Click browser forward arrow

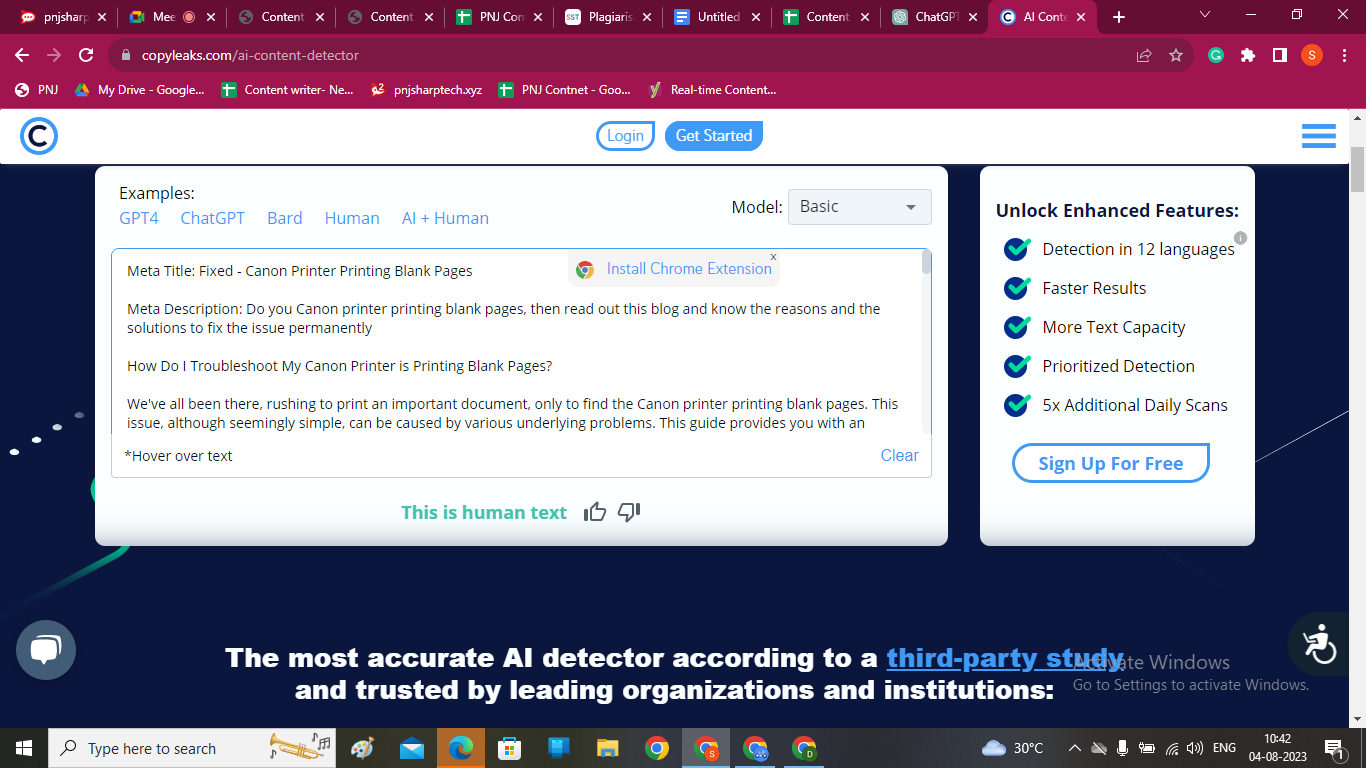[54, 55]
